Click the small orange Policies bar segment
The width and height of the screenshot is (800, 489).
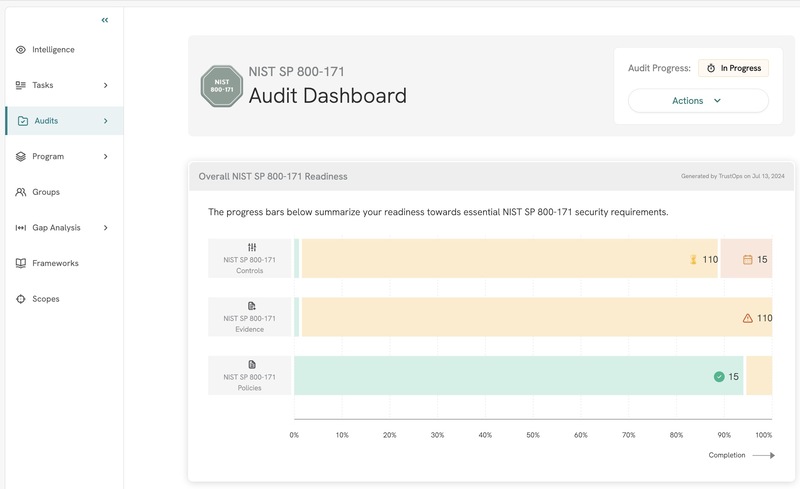tap(759, 376)
